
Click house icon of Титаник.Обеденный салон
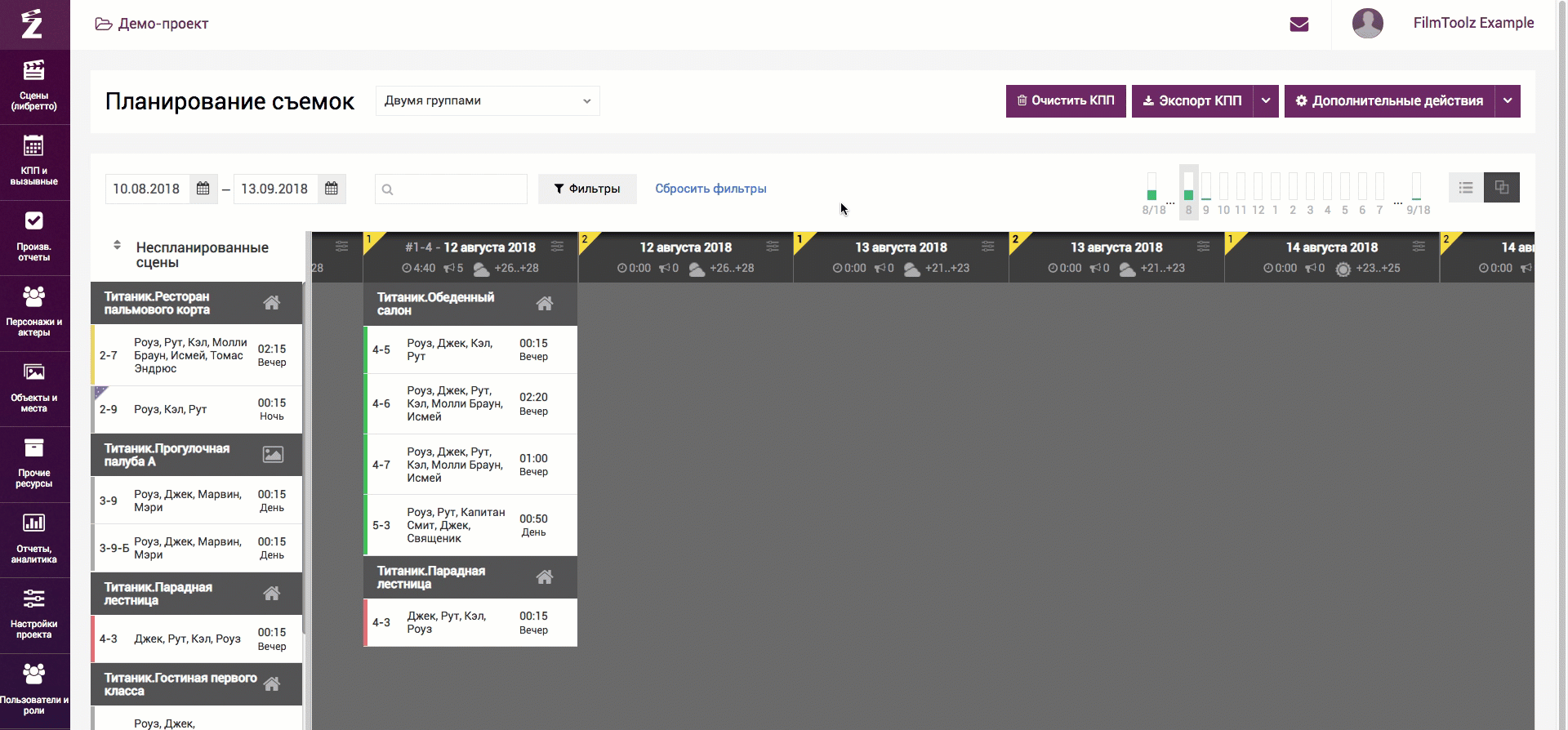545,304
